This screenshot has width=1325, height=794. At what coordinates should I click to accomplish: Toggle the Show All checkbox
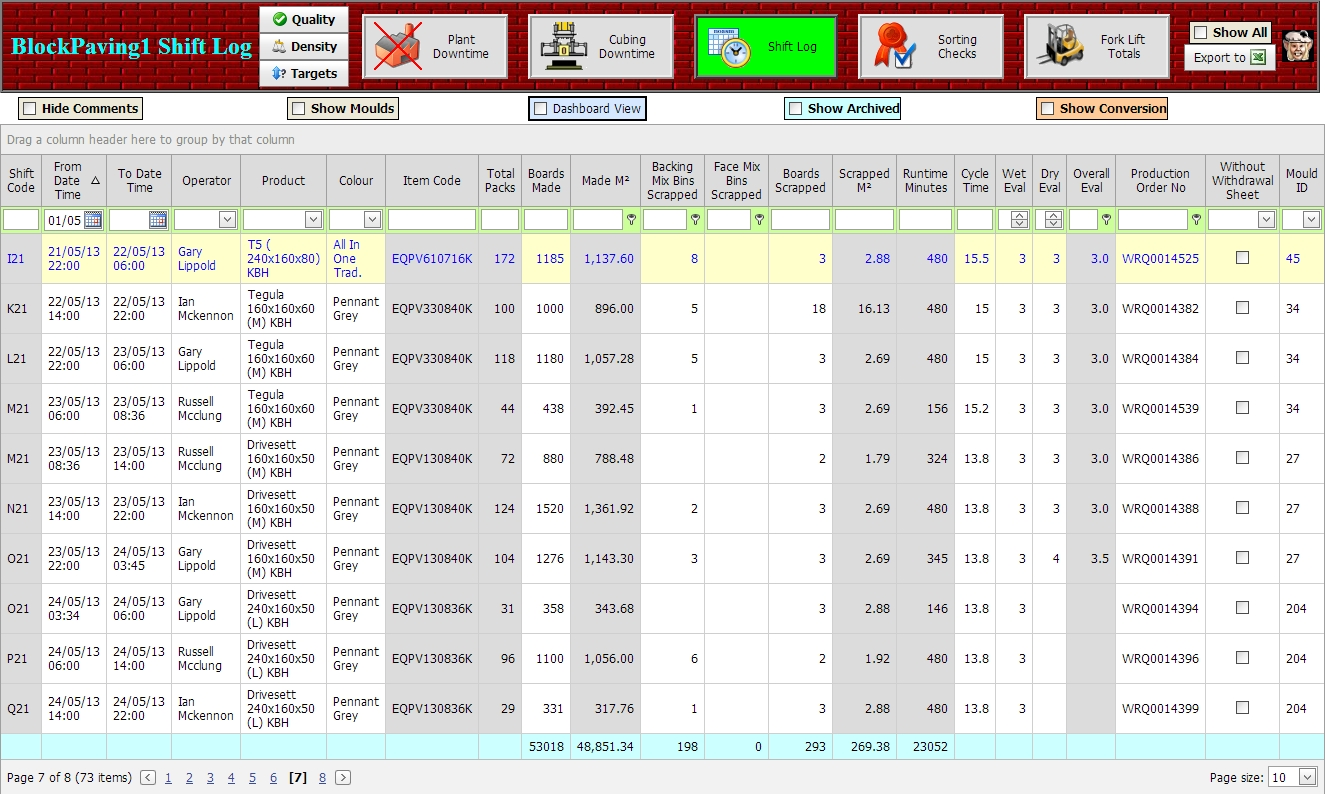1201,32
